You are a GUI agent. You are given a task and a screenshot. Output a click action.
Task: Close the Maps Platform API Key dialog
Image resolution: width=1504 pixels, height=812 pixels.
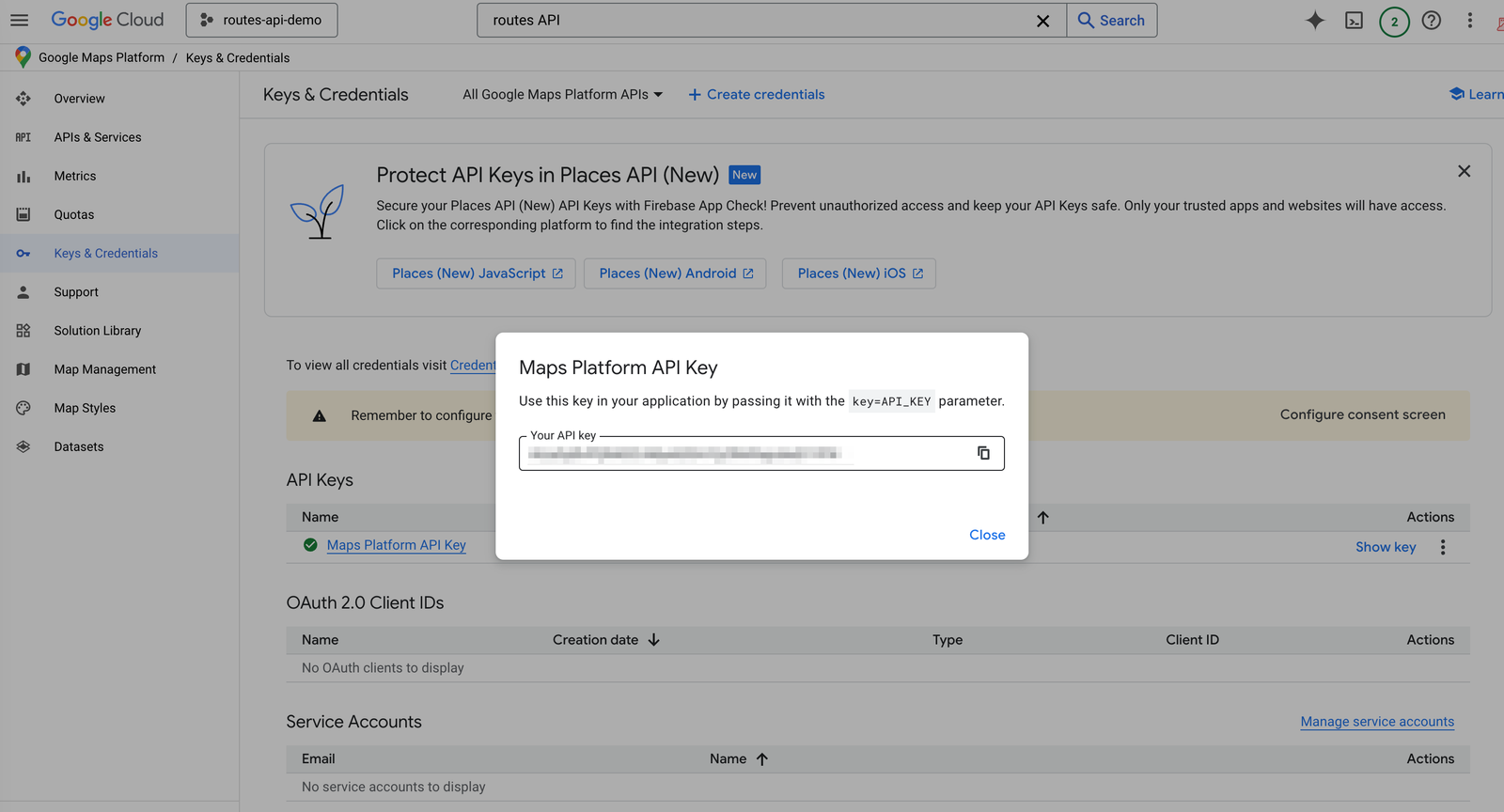(x=987, y=535)
